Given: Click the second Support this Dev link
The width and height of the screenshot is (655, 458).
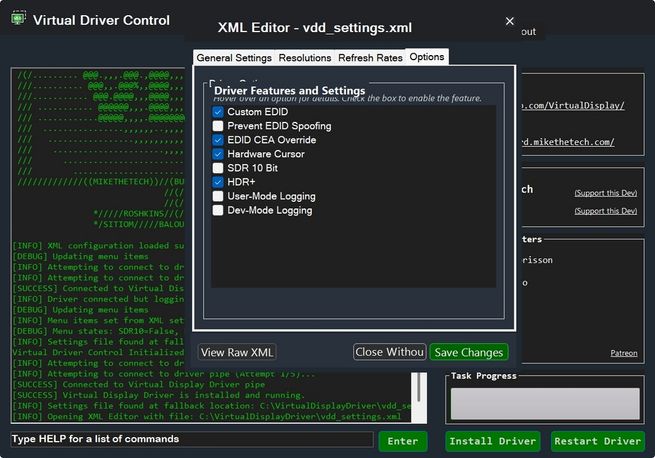Looking at the screenshot, I should [606, 211].
